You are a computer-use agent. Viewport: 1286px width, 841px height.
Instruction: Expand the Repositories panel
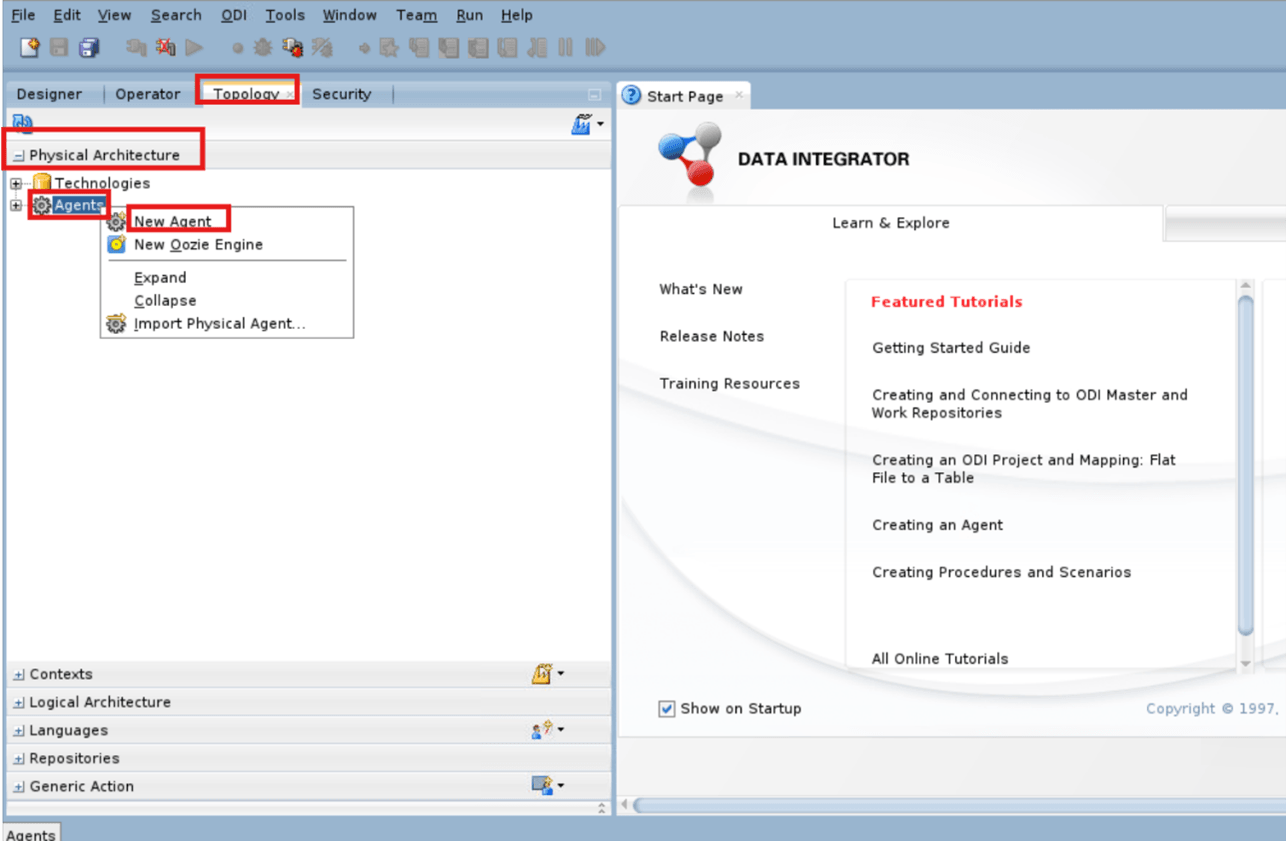tap(17, 757)
